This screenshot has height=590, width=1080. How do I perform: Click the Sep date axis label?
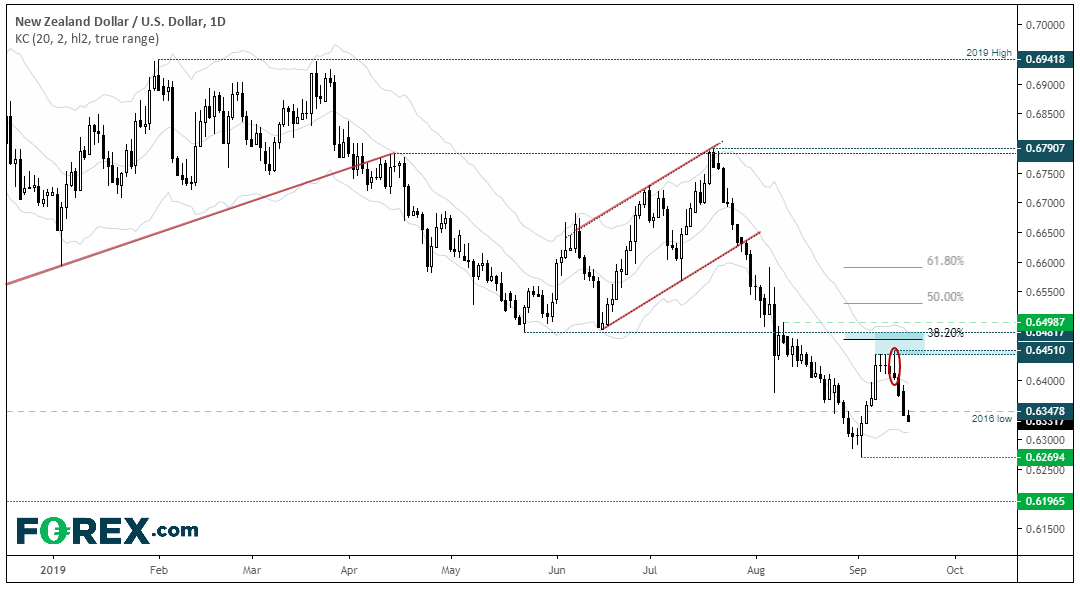858,570
